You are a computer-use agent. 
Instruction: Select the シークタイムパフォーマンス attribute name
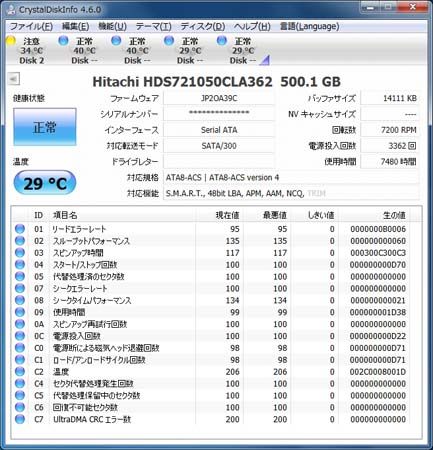[92, 300]
